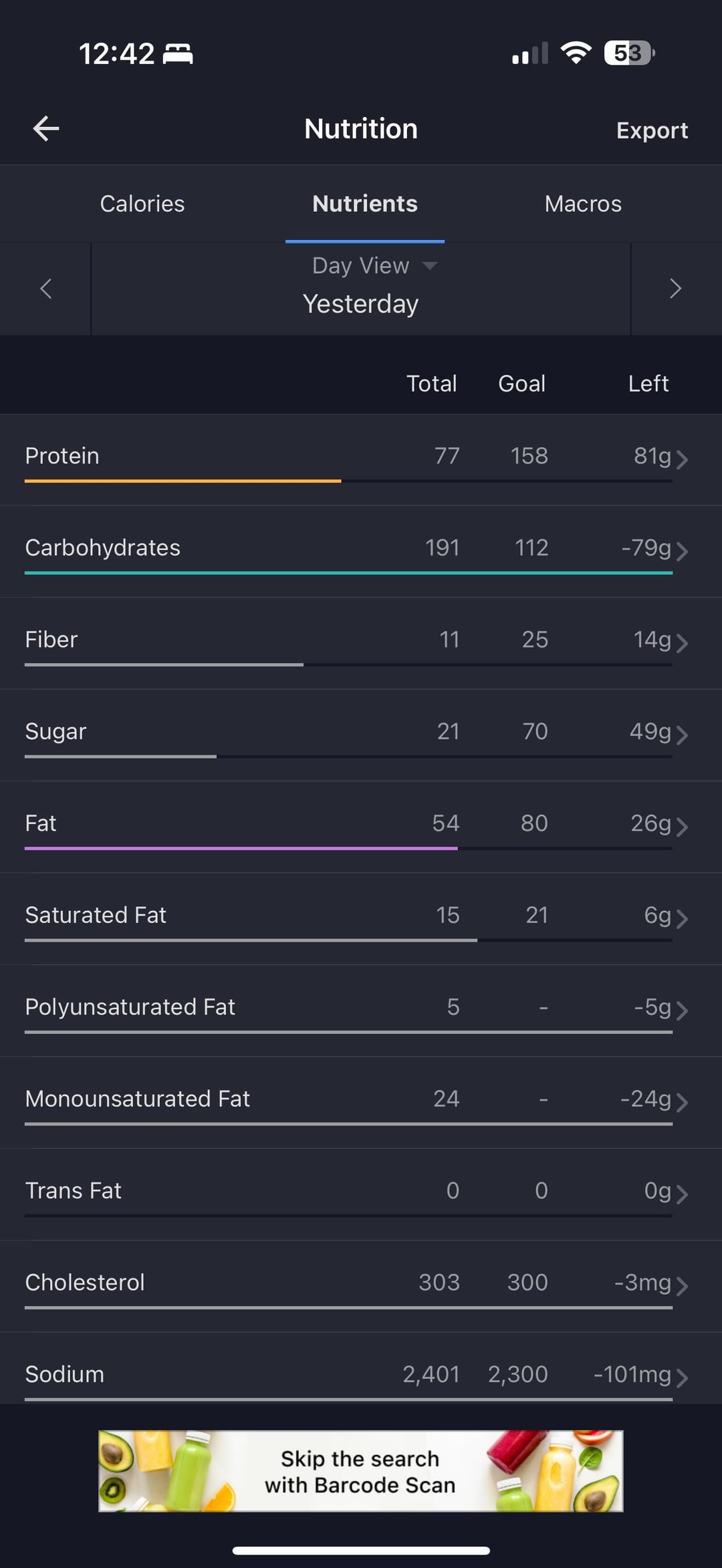Screen dimensions: 722x1568
Task: Expand Carbohydrates row details chevron
Action: 681,551
